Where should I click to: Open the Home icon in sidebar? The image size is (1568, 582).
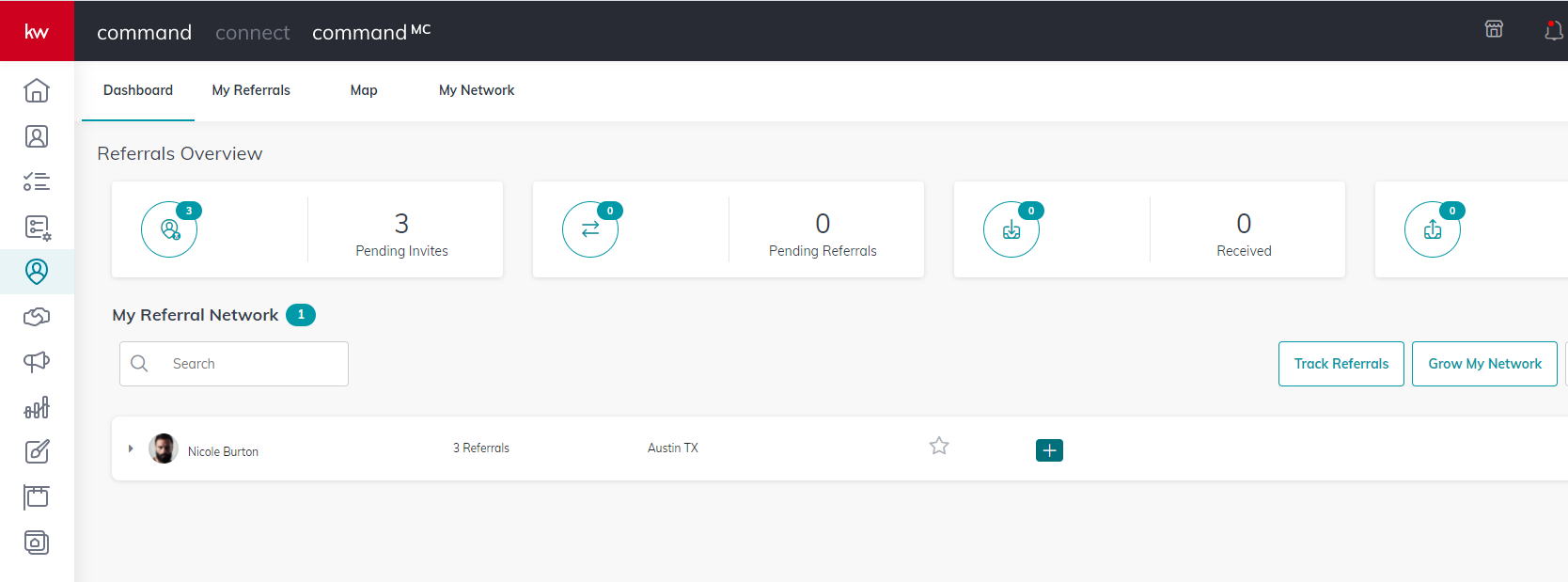[37, 90]
